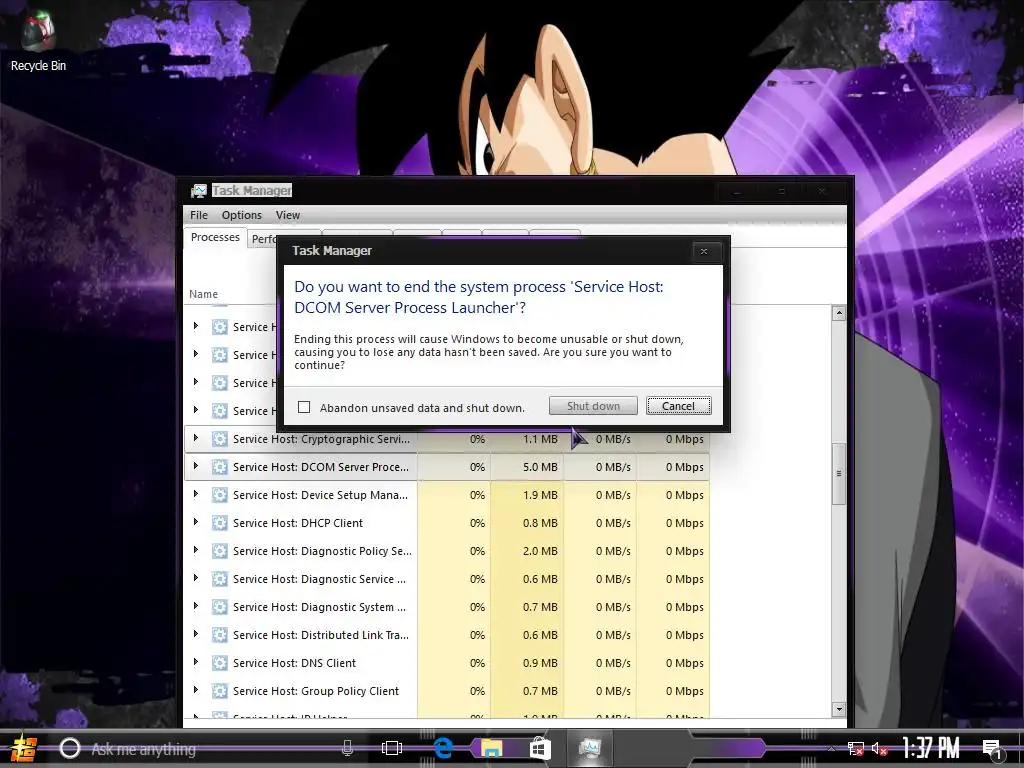Show hidden icons tray chevron
This screenshot has width=1024, height=768.
(831, 748)
